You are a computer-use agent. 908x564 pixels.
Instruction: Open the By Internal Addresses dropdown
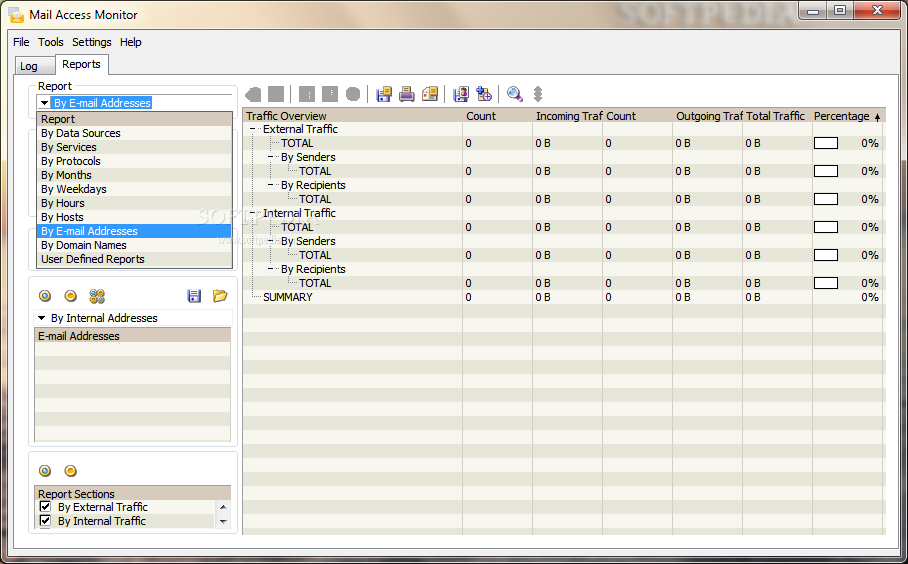41,318
